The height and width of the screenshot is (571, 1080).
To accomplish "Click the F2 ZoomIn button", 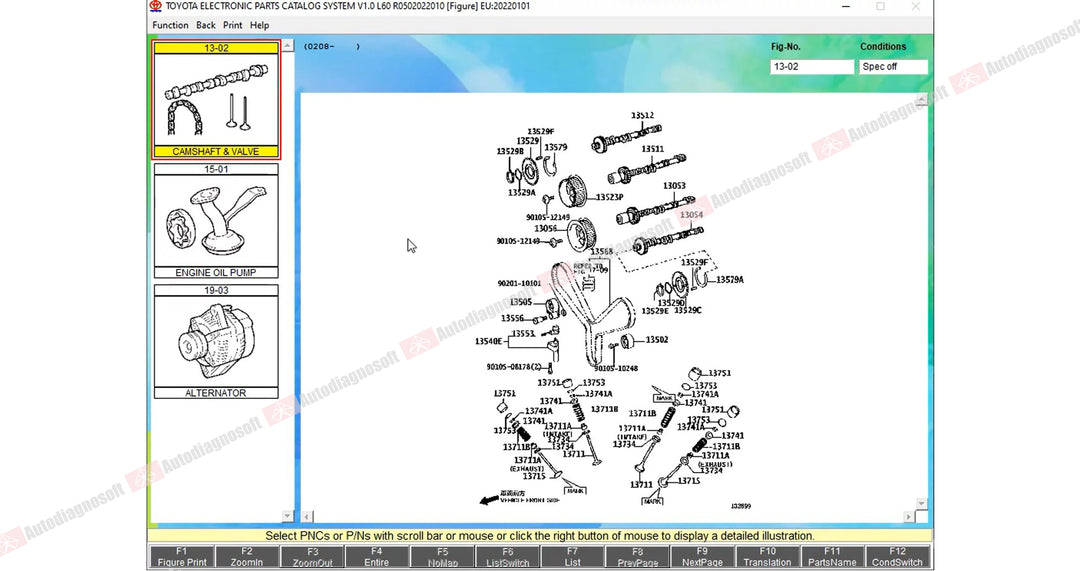I will 247,557.
